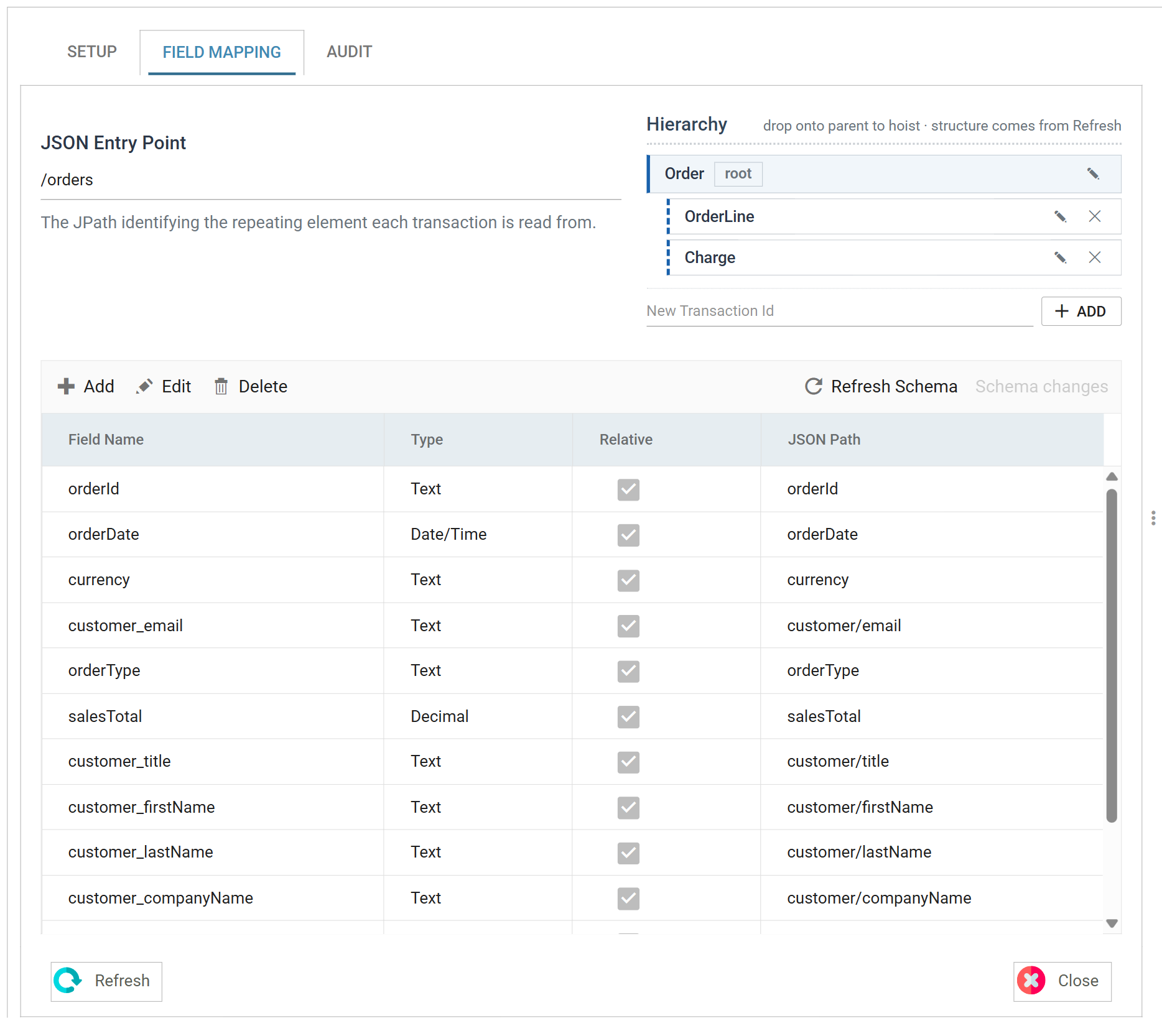Toggle Relative checkbox for customer_title
Image resolution: width=1162 pixels, height=1036 pixels.
coord(628,762)
